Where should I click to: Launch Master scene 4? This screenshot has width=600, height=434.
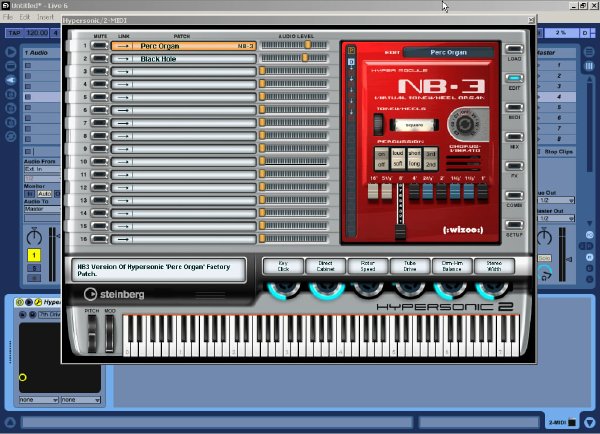(556, 97)
